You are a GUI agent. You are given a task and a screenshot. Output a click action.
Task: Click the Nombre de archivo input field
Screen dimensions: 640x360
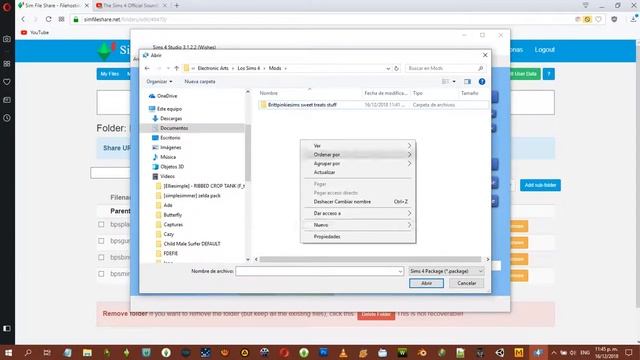pos(316,271)
